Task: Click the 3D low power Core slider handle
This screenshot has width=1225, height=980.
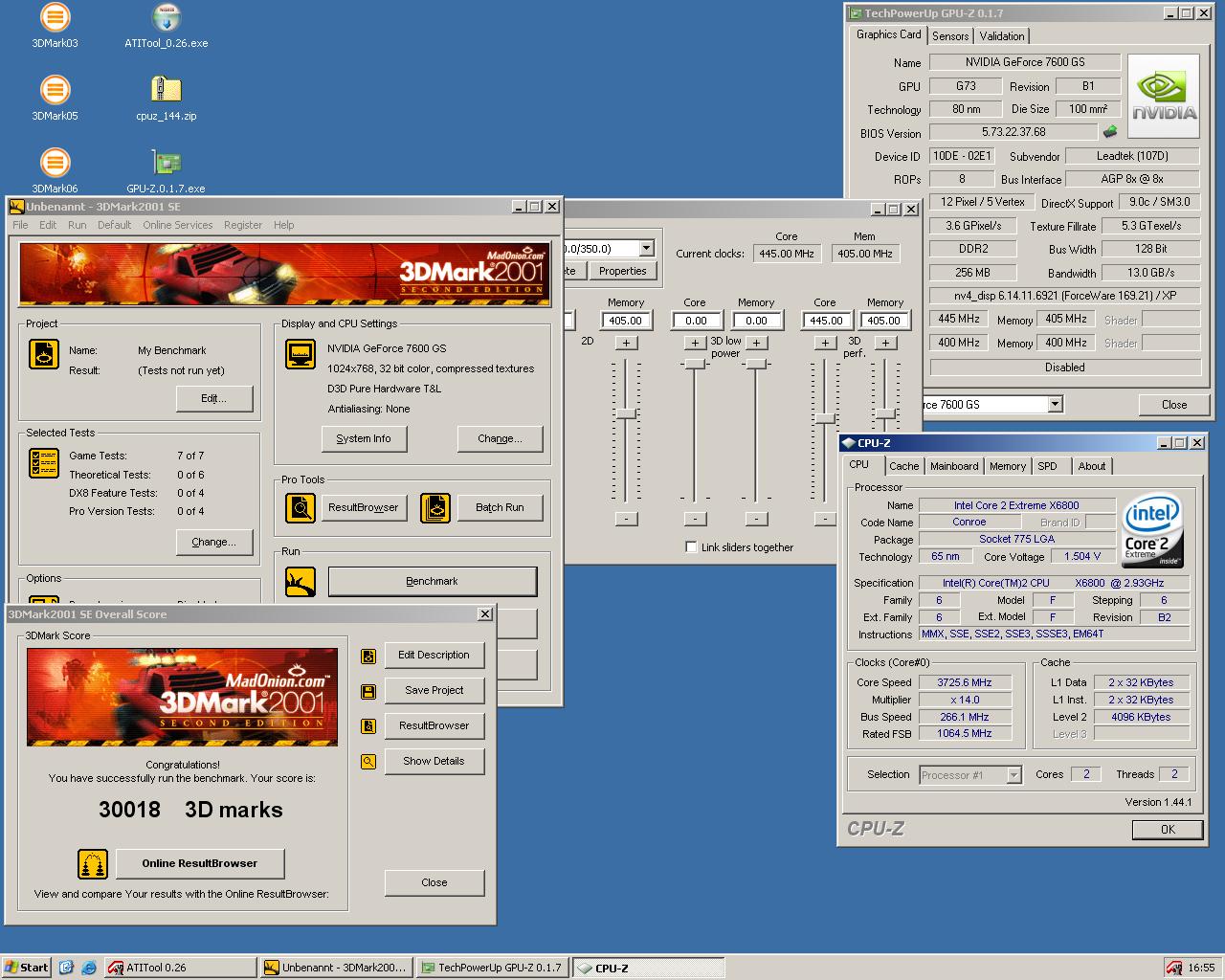Action: [x=695, y=364]
